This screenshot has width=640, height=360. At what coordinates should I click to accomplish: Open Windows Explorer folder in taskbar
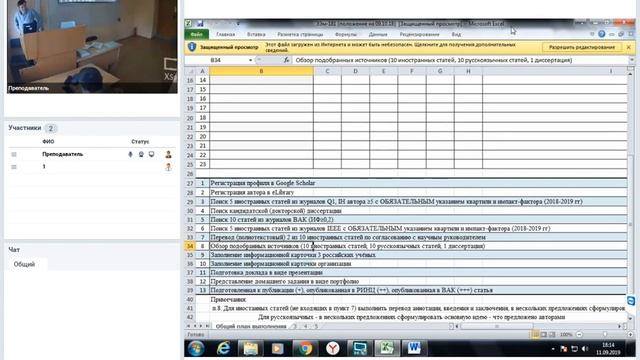click(251, 349)
